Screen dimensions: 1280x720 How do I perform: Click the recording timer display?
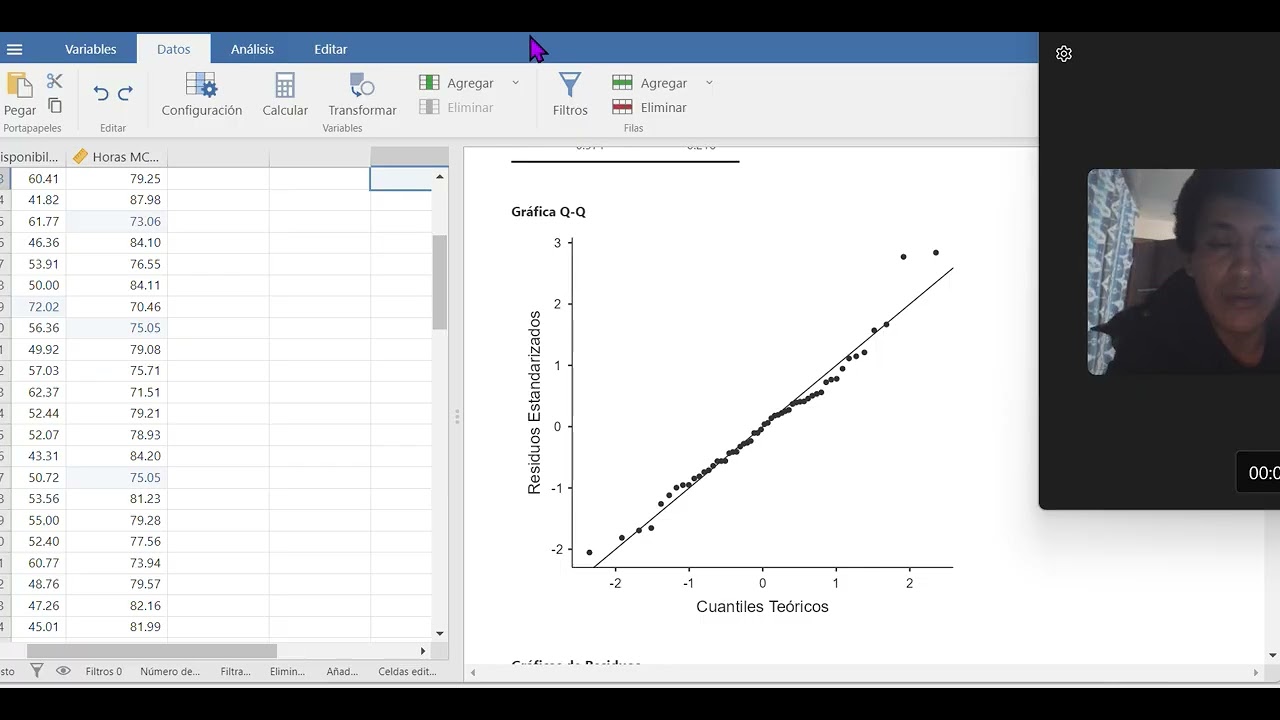coord(1258,473)
